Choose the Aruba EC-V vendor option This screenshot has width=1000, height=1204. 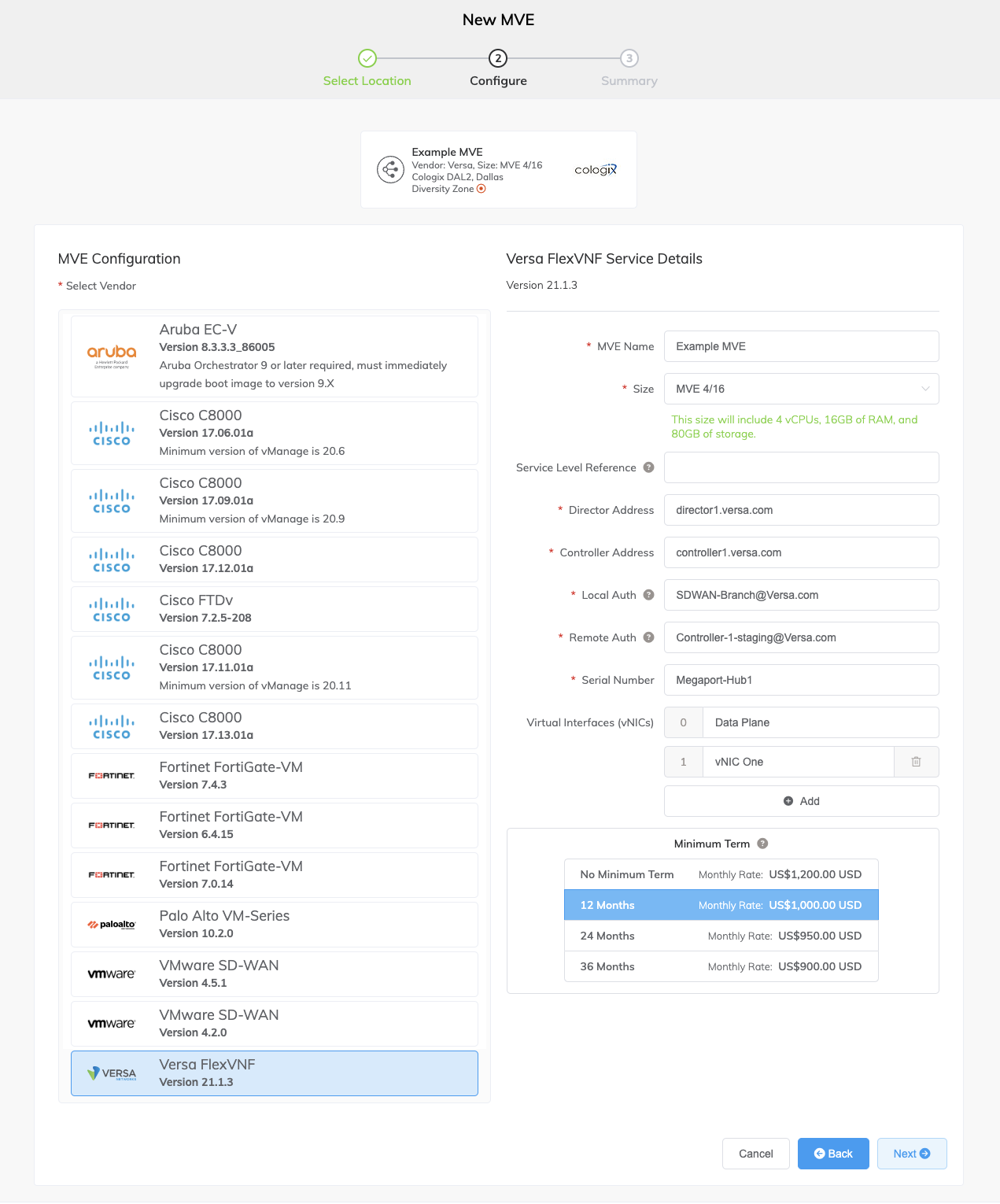coord(275,356)
